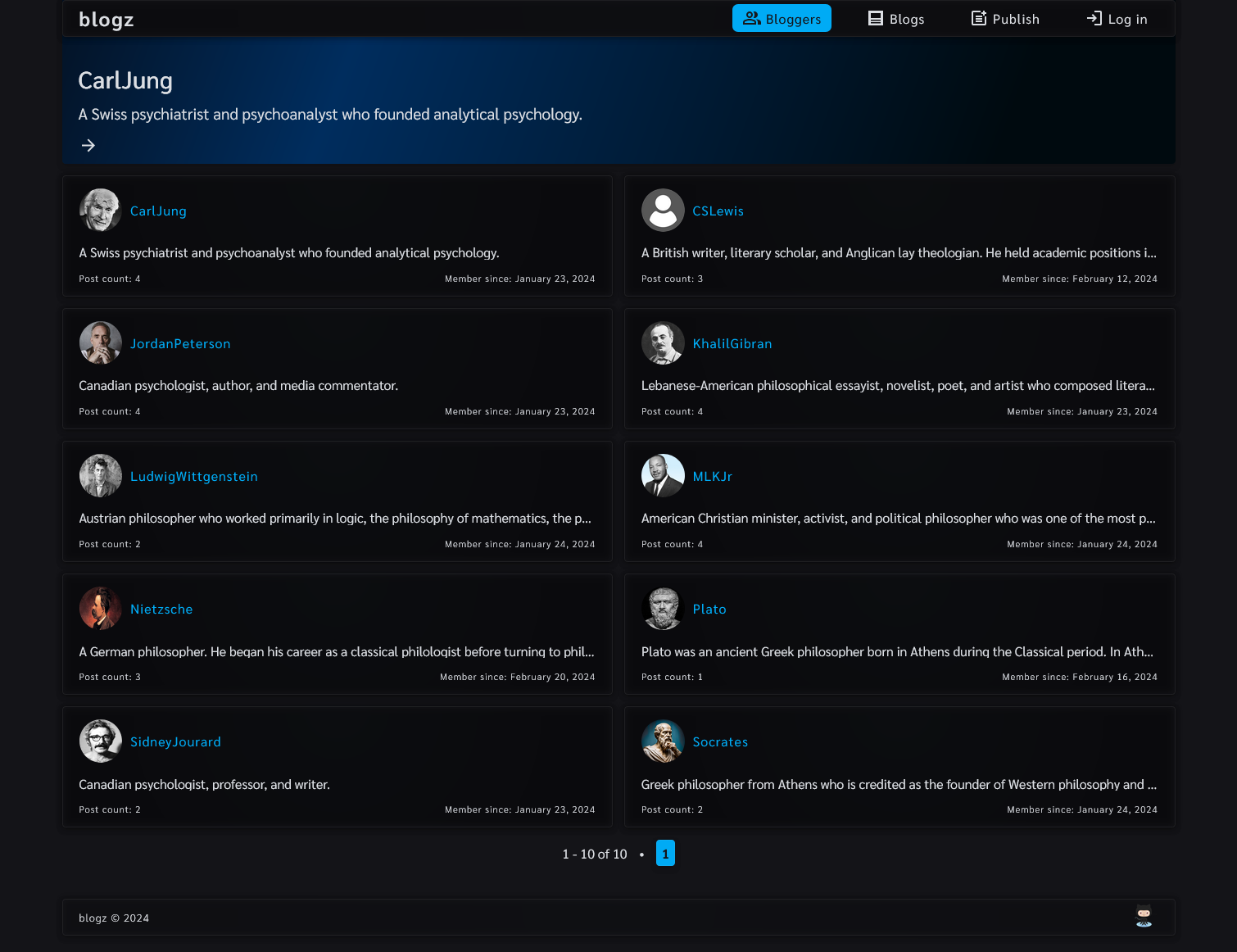Select page 1 in pagination

(665, 854)
